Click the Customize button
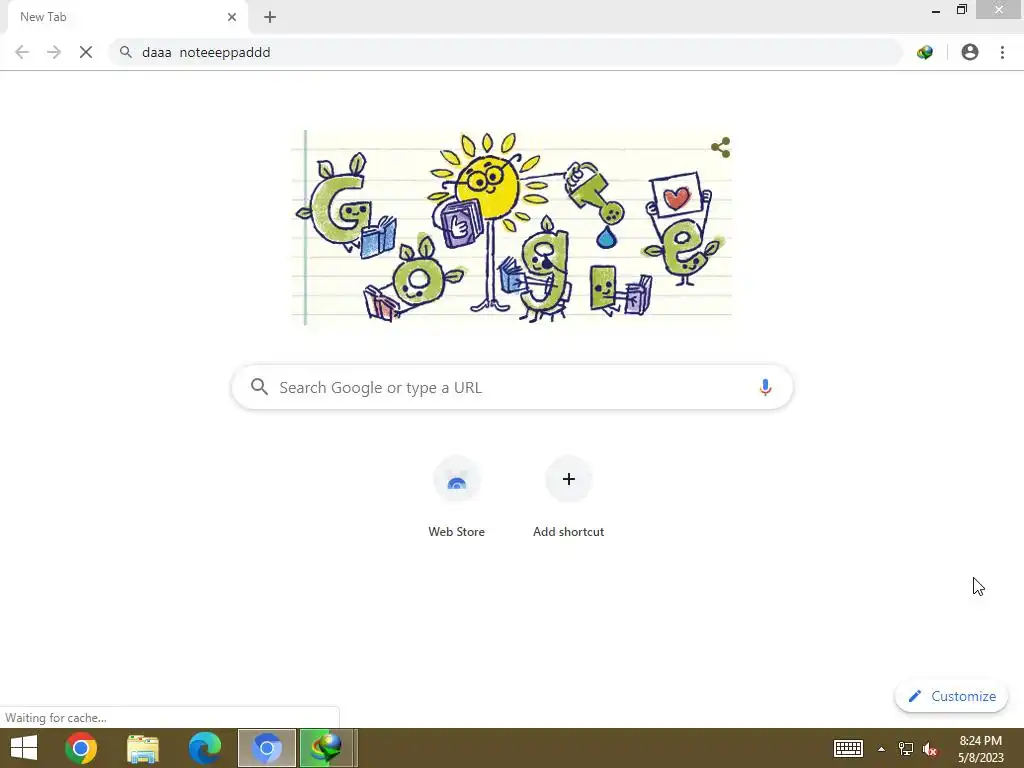Image resolution: width=1024 pixels, height=768 pixels. [951, 696]
